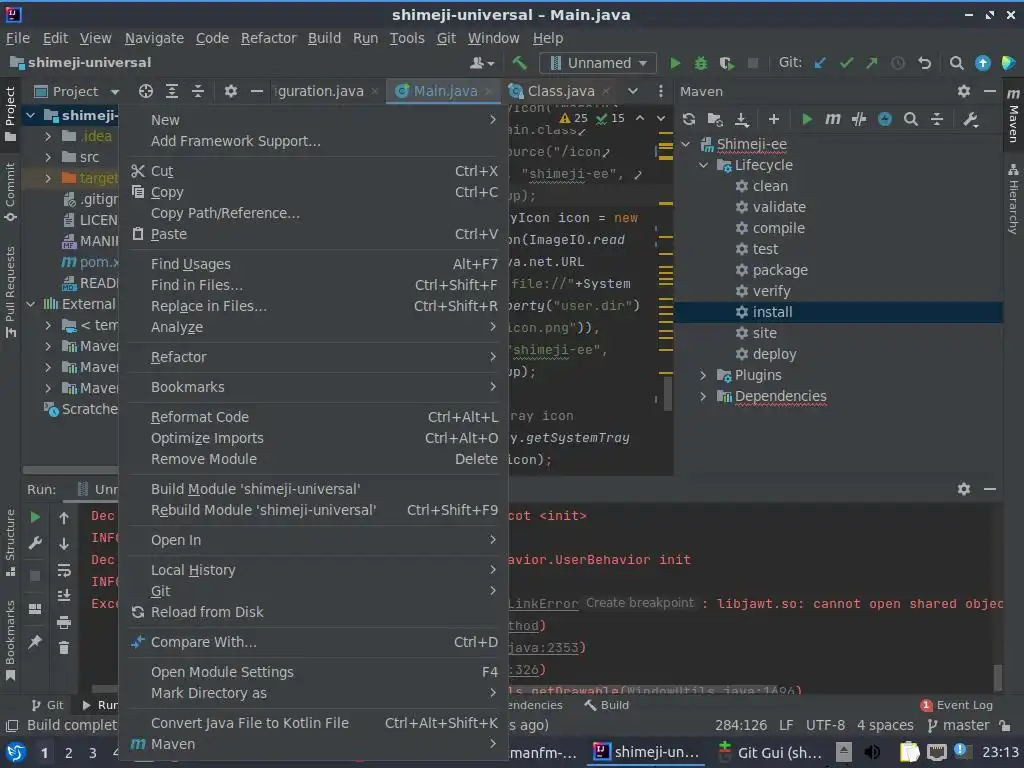This screenshot has width=1024, height=768.
Task: Open Search Everywhere magnifier in toolbar
Action: [956, 63]
